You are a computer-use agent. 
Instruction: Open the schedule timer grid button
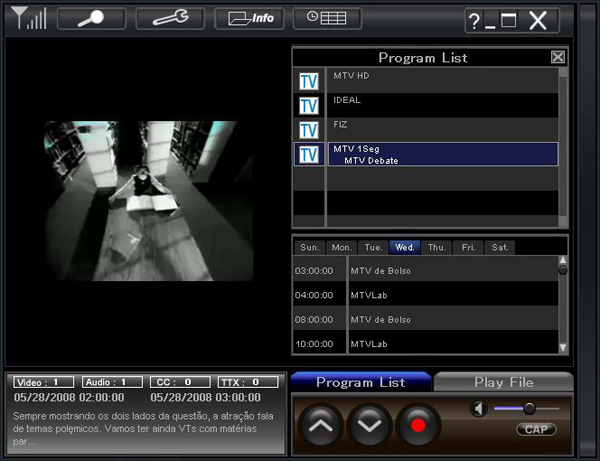pos(327,18)
